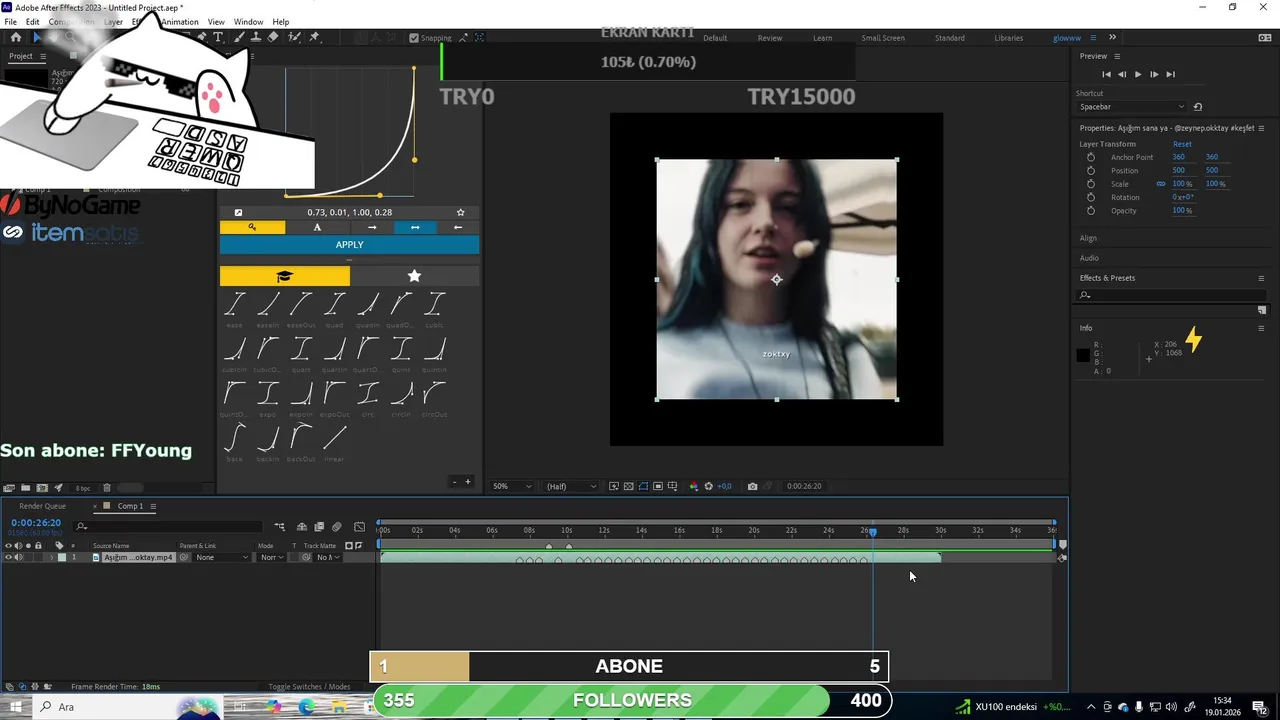The width and height of the screenshot is (1280, 720).
Task: Play the preview
Action: pyautogui.click(x=1138, y=74)
